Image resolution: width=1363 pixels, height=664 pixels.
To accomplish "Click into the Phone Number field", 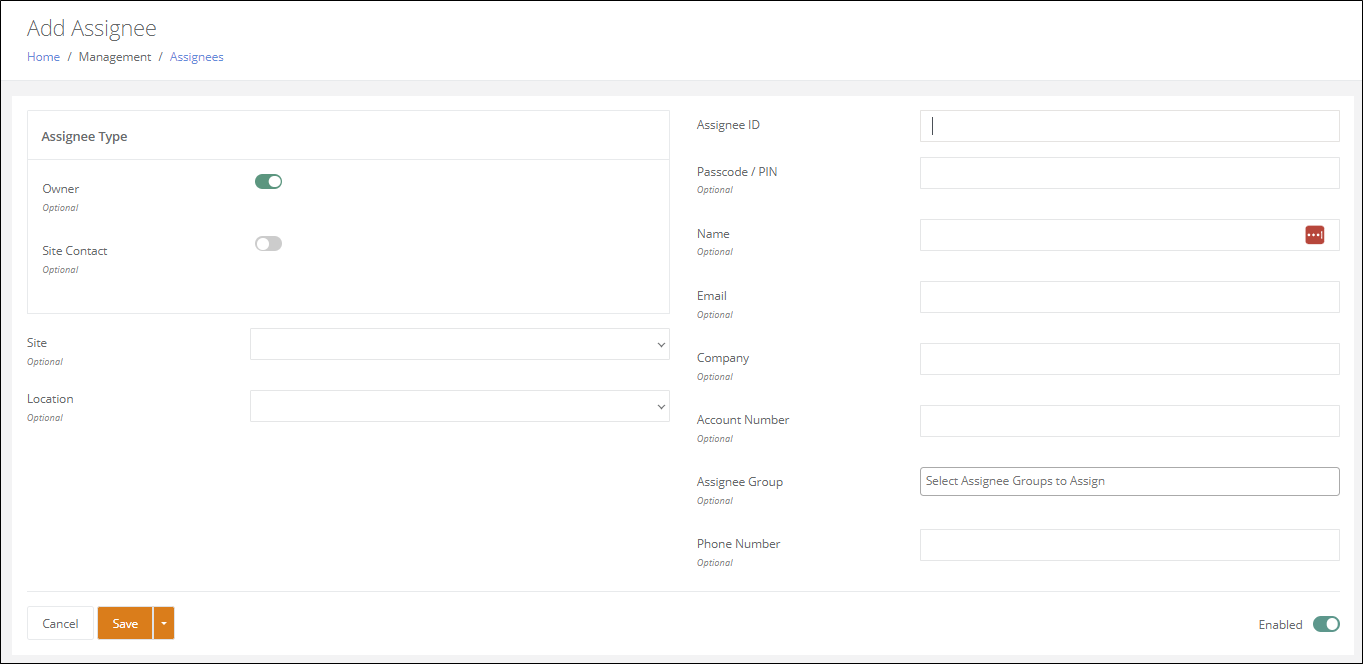I will (1129, 545).
